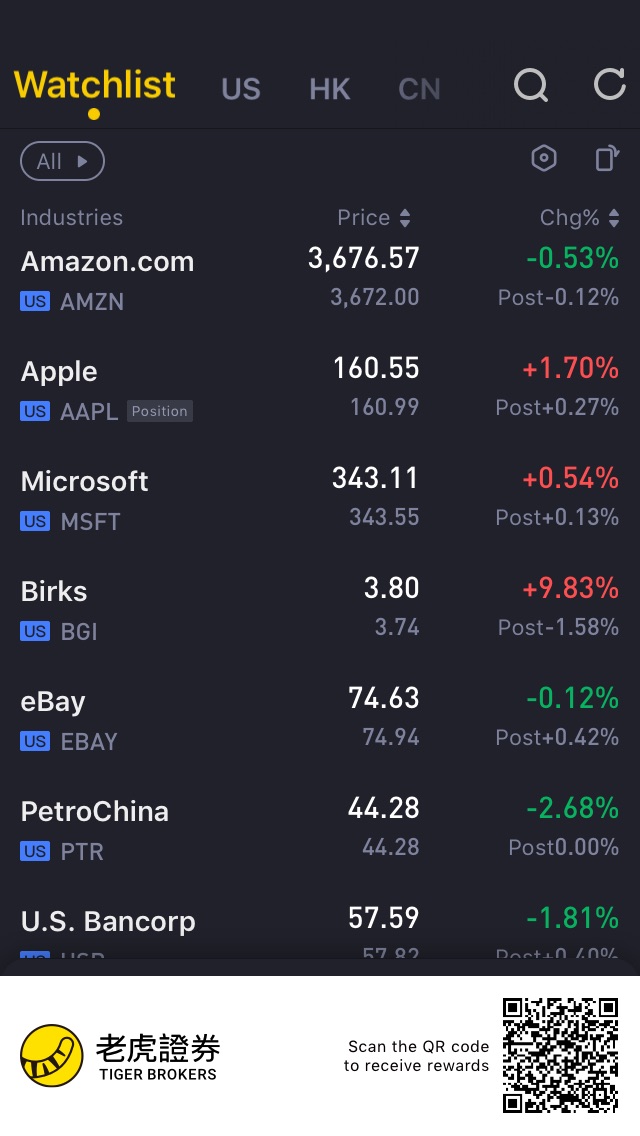Open the hexagon settings icon
This screenshot has height=1136, width=640.
pyautogui.click(x=544, y=158)
